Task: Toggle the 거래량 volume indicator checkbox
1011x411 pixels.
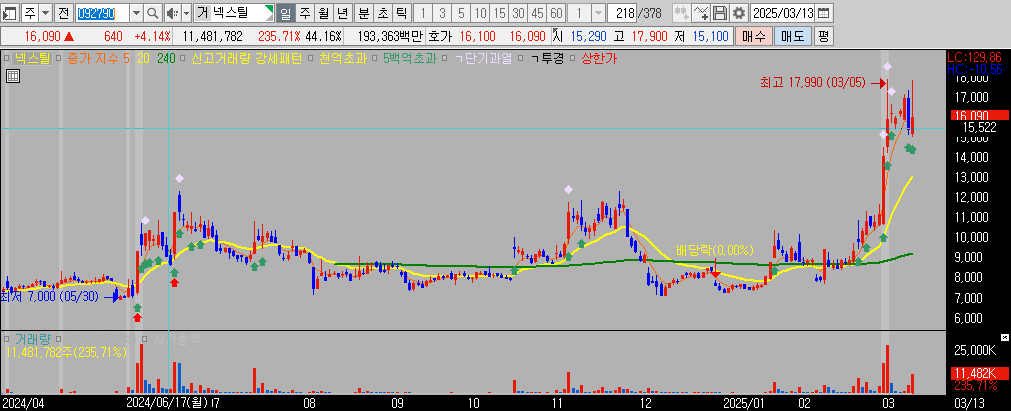Action: pos(6,338)
